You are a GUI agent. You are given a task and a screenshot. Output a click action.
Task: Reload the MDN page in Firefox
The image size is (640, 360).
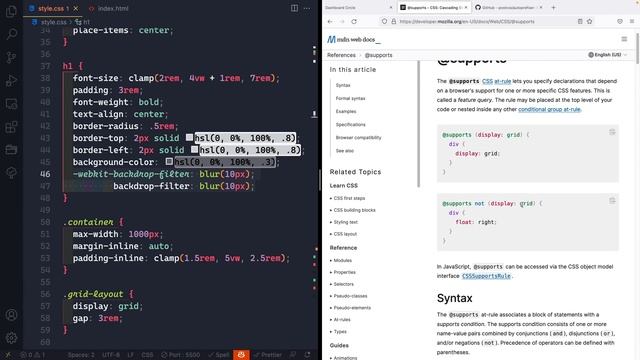click(354, 21)
